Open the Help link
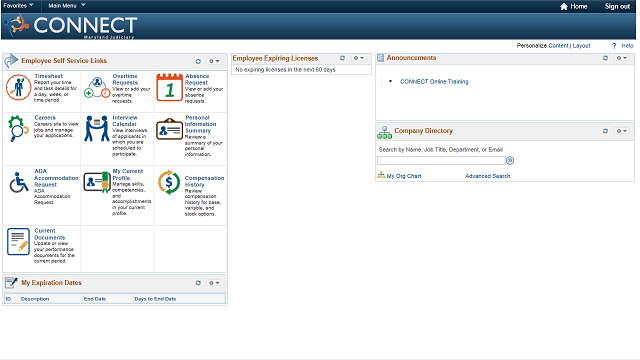 click(627, 46)
